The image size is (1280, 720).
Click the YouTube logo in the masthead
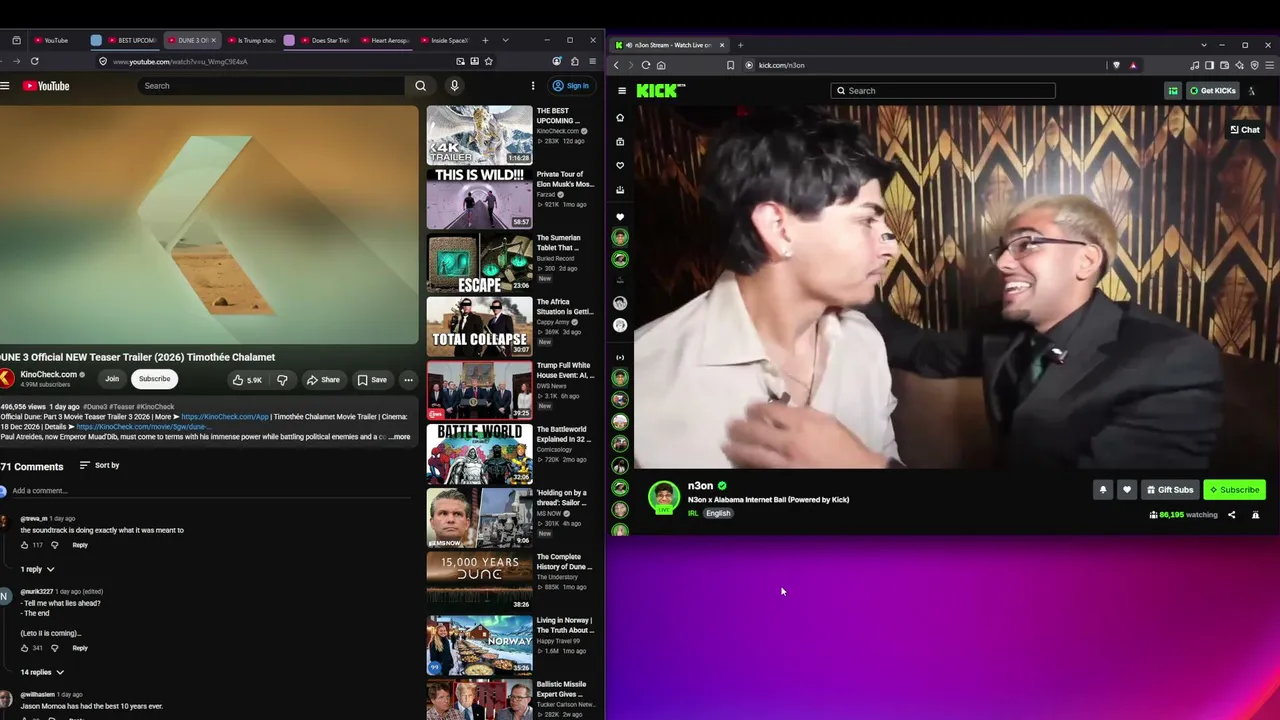point(47,86)
